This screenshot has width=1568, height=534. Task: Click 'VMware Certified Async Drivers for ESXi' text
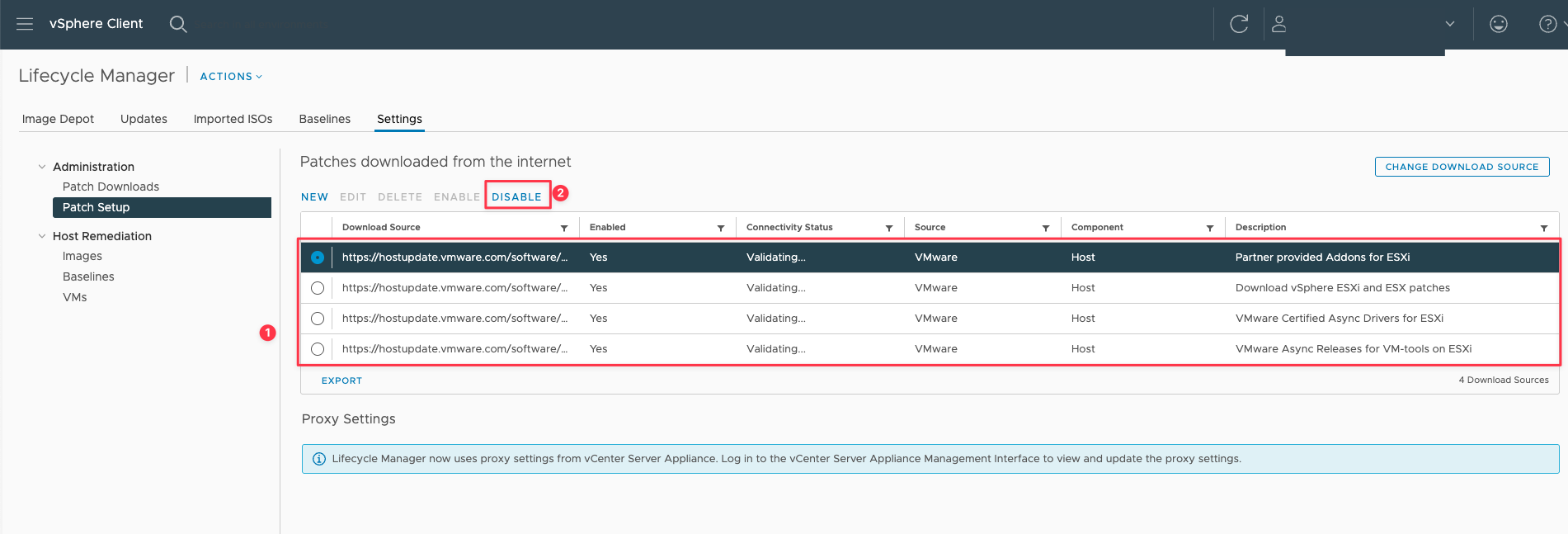click(x=1339, y=319)
